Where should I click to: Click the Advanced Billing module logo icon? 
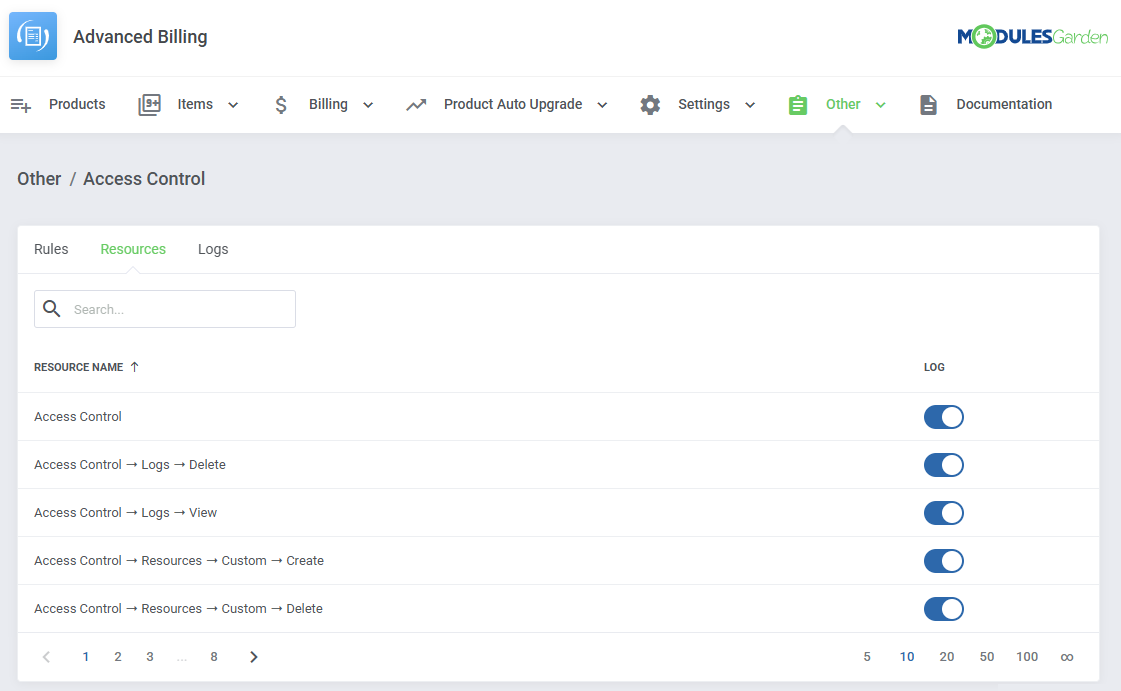pos(33,36)
